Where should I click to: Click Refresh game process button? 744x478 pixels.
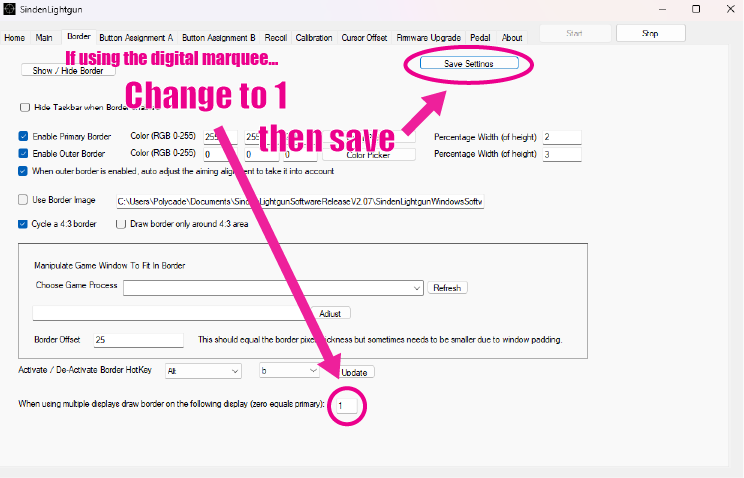(447, 288)
